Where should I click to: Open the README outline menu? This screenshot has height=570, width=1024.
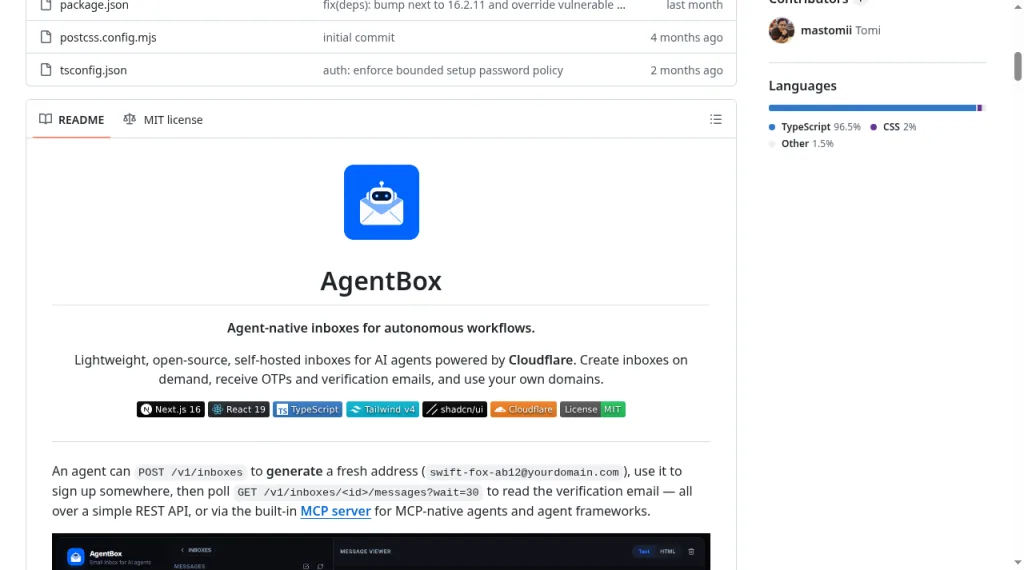click(x=716, y=119)
